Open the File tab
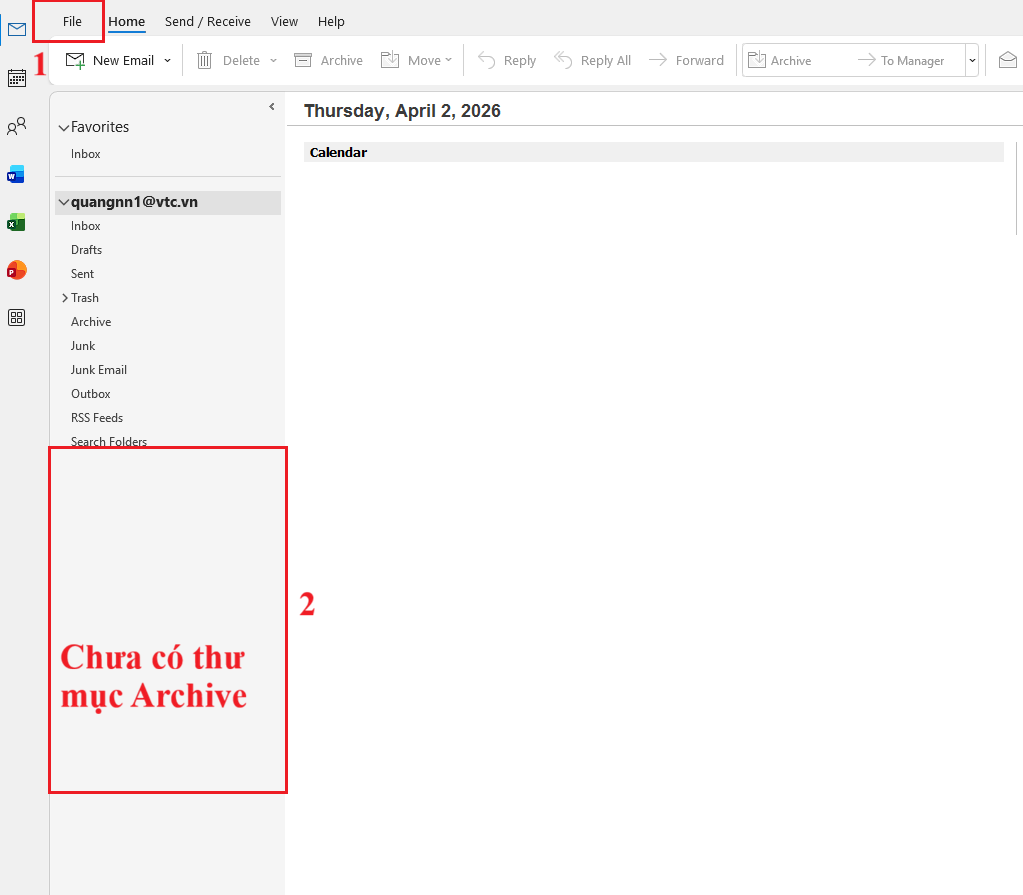Image resolution: width=1023 pixels, height=895 pixels. (72, 22)
